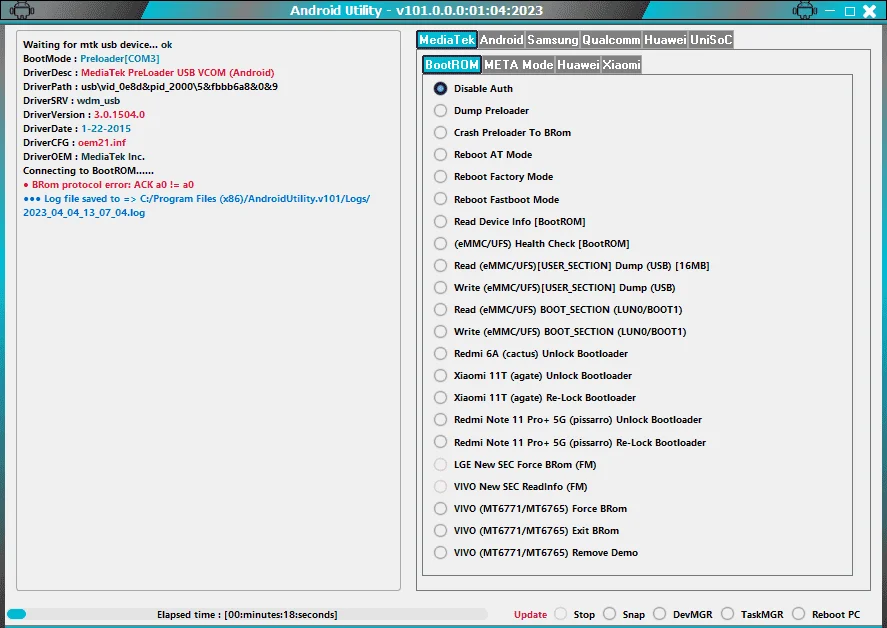Image resolution: width=887 pixels, height=628 pixels.
Task: Choose Crash Preloader To BRom
Action: point(440,133)
